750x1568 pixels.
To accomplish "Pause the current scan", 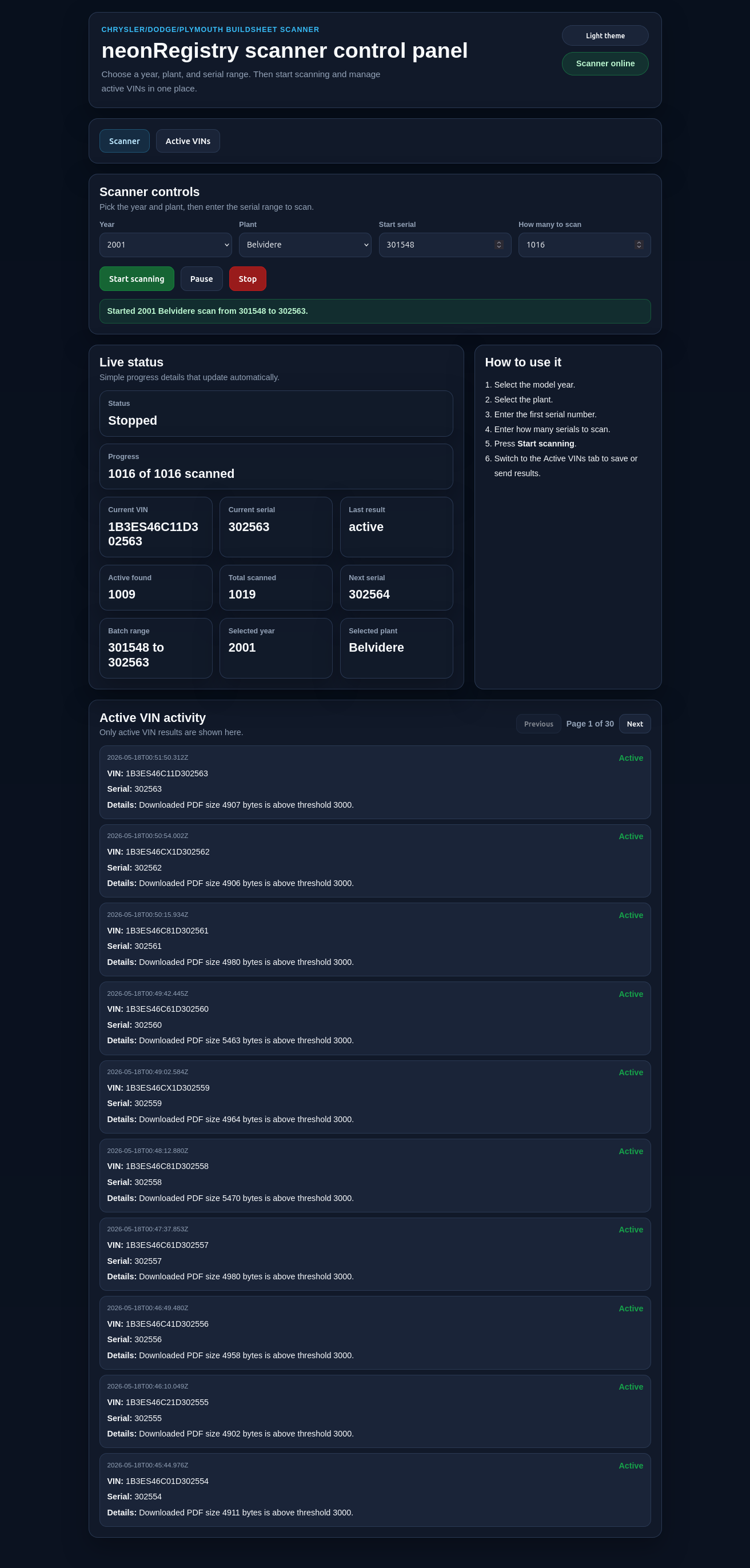I will 201,279.
